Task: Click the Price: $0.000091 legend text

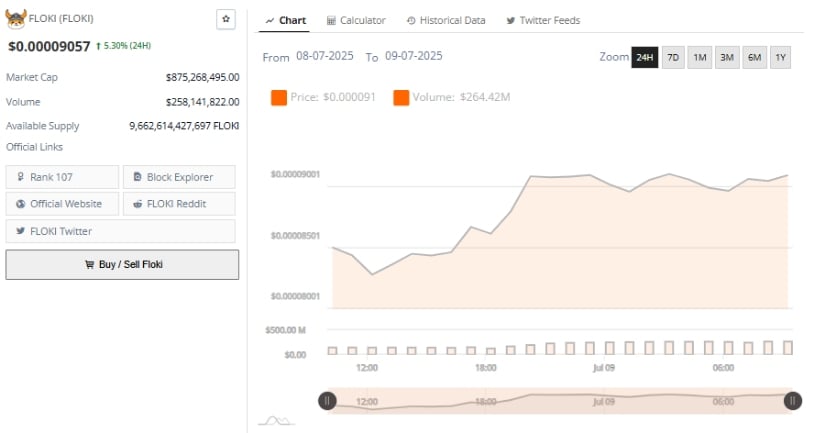Action: pos(333,97)
